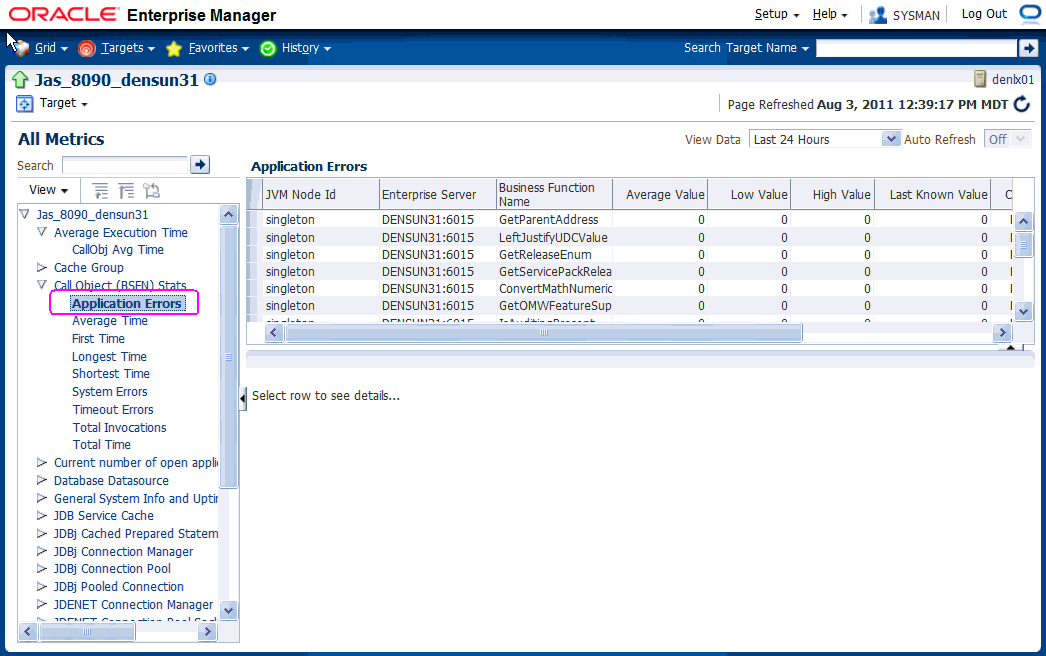
Task: Collapse the Call Object (BSFN) Stats node
Action: click(42, 285)
